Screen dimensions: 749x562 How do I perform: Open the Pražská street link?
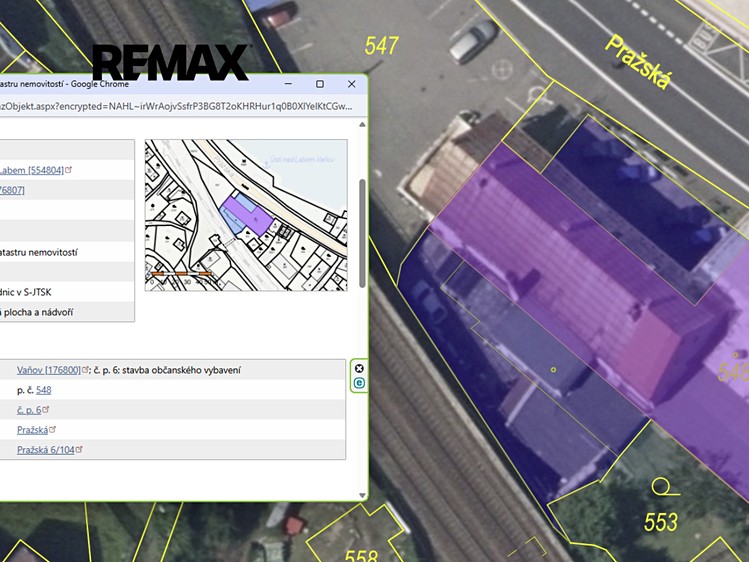32,430
